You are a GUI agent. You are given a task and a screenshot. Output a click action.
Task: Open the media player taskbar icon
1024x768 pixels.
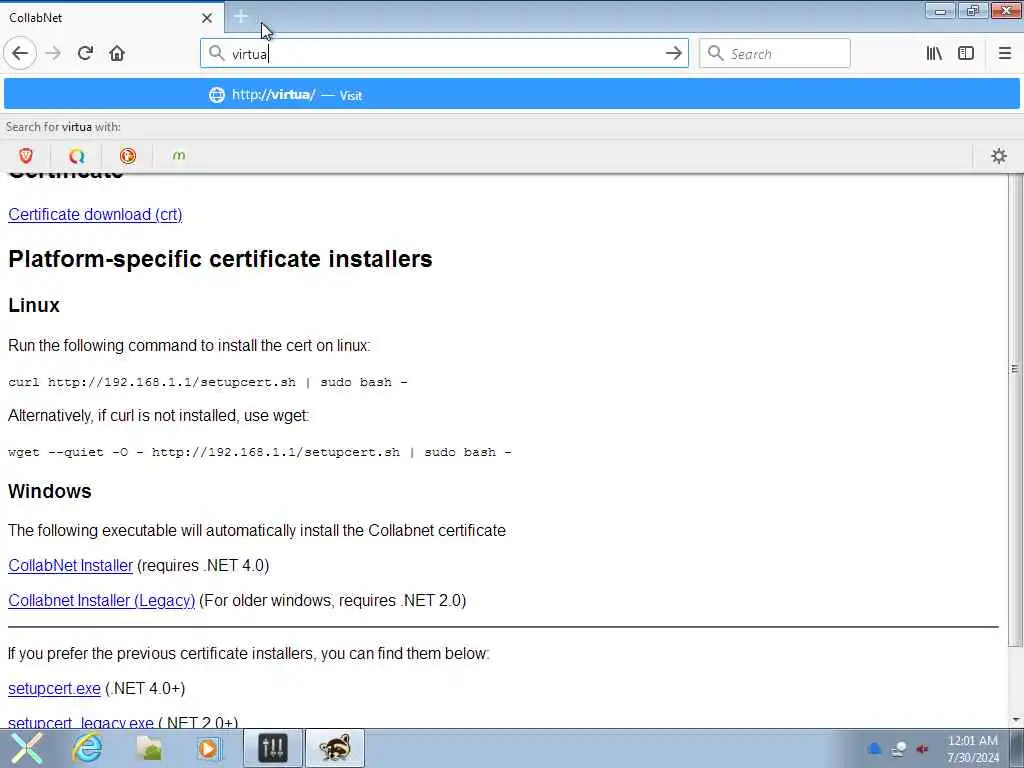click(209, 748)
